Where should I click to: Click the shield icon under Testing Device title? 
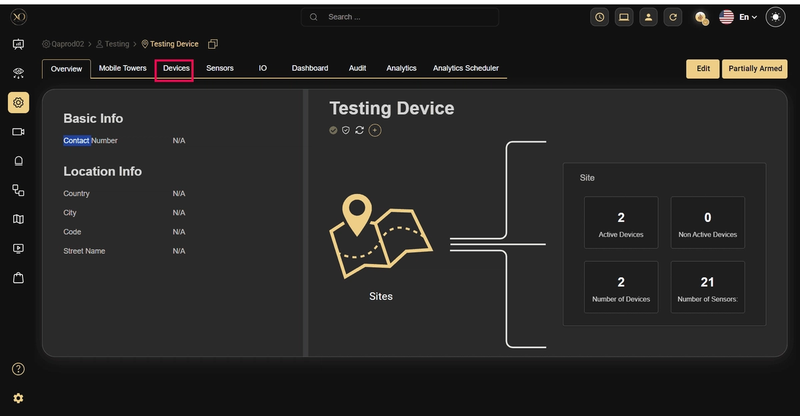(x=346, y=130)
